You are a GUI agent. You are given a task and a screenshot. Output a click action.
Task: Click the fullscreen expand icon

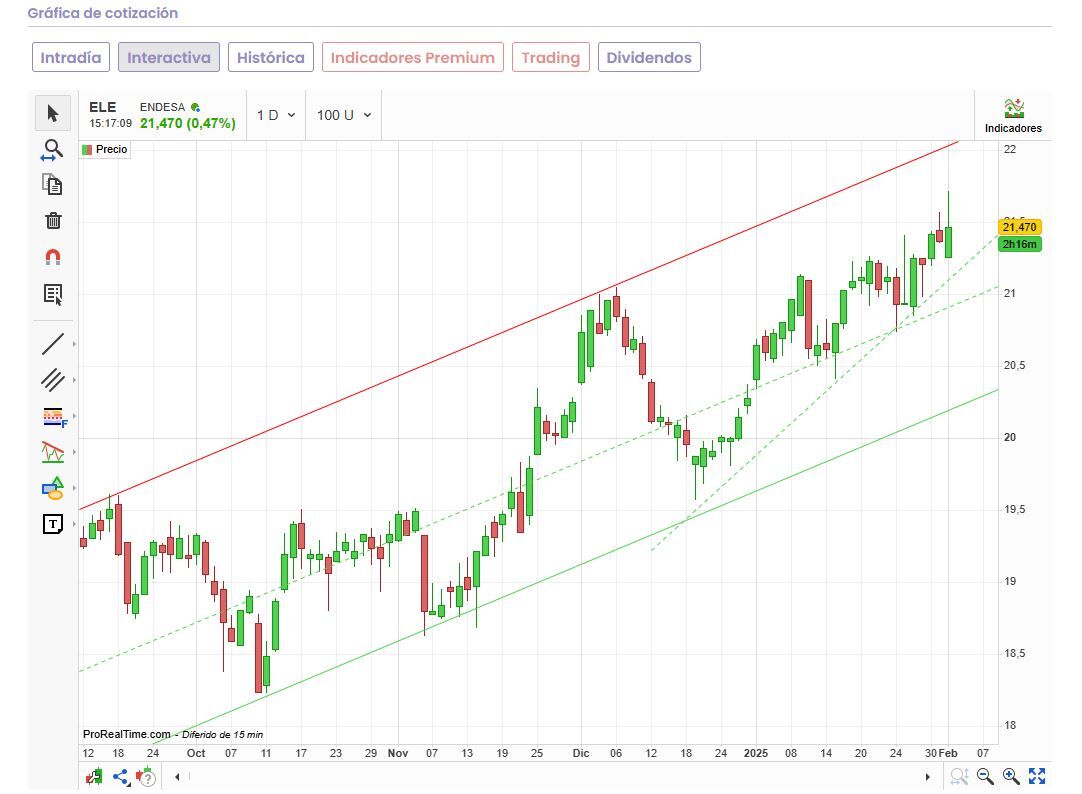(1037, 776)
